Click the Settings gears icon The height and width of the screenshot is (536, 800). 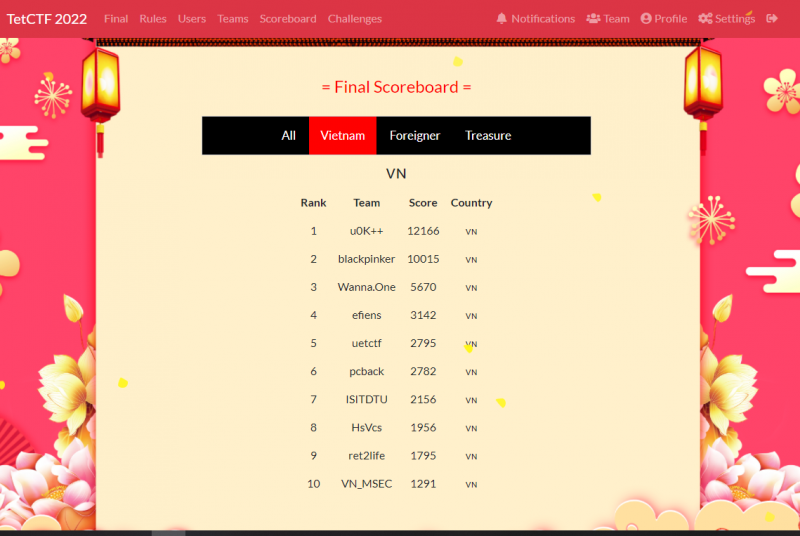point(705,19)
